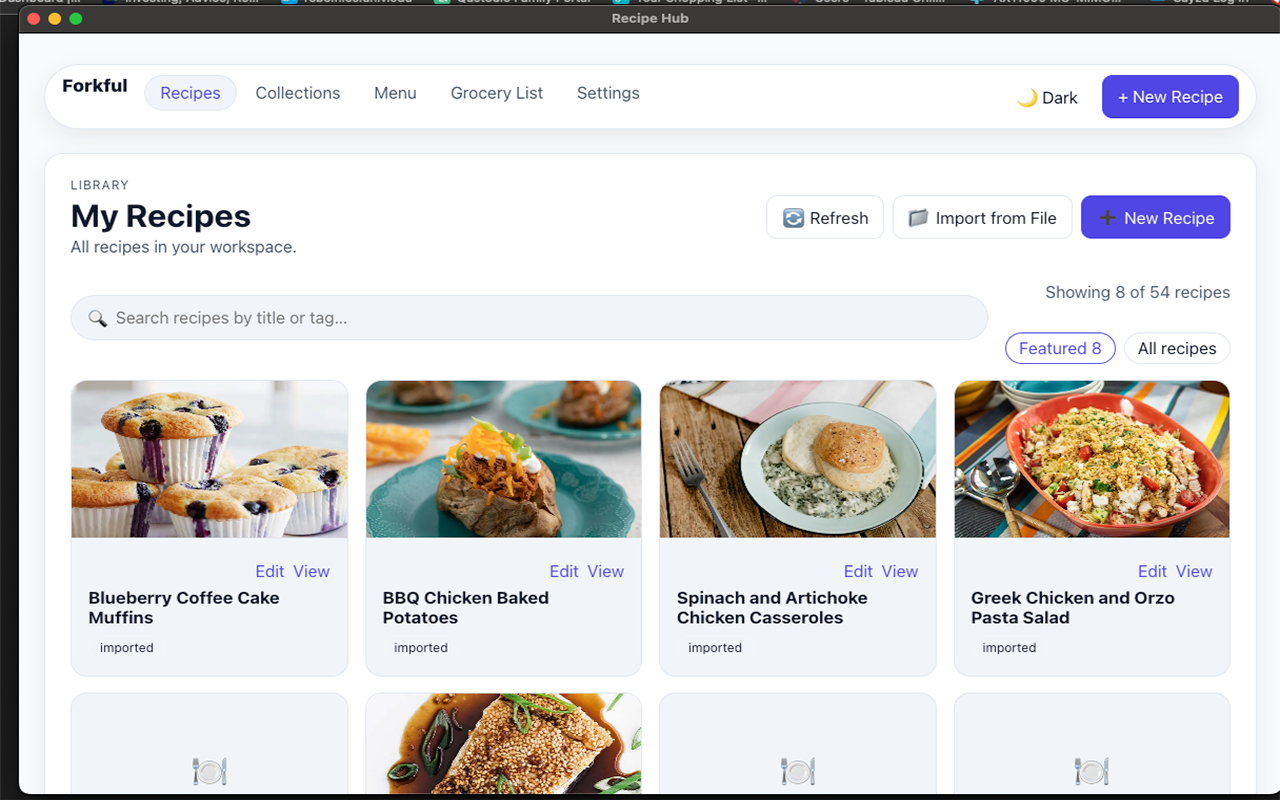Go to the Collections tab

click(x=298, y=93)
